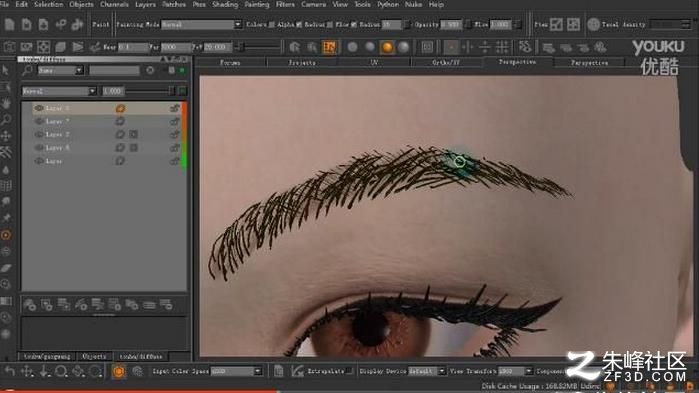The width and height of the screenshot is (699, 393).
Task: Open the Input Color Space dropdown
Action: click(236, 371)
